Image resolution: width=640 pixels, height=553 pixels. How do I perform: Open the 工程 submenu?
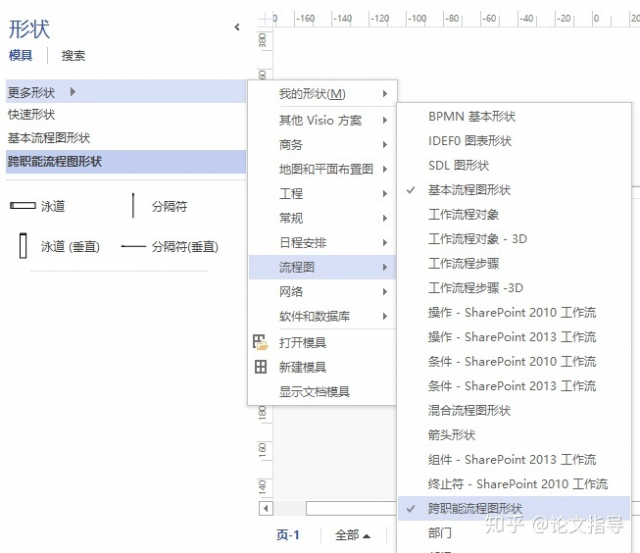322,193
